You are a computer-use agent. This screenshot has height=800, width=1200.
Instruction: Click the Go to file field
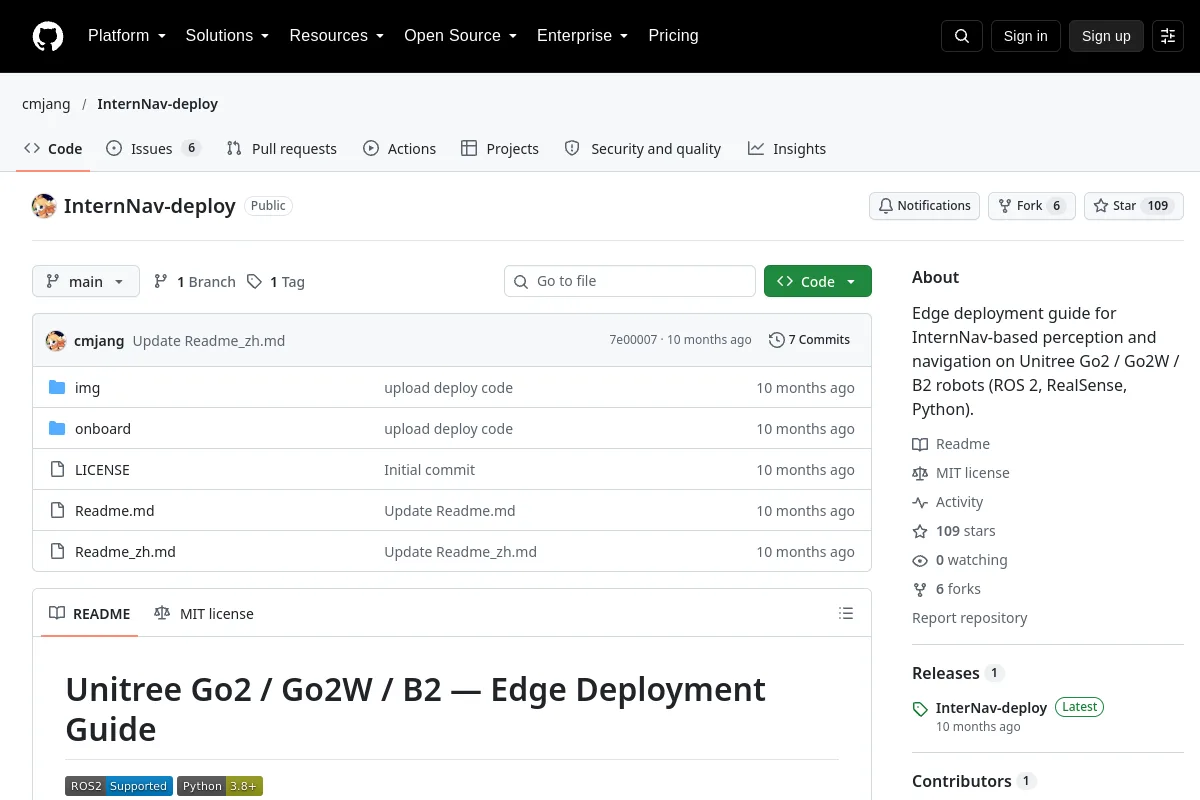click(x=630, y=281)
